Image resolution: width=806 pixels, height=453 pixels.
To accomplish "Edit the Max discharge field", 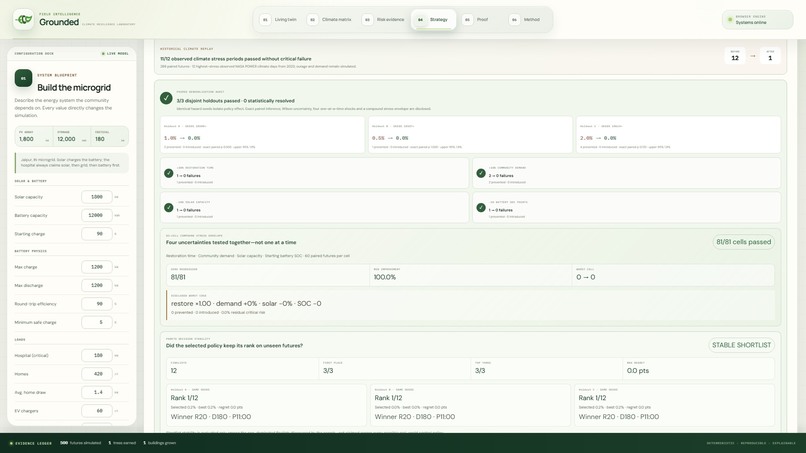I will (x=97, y=285).
